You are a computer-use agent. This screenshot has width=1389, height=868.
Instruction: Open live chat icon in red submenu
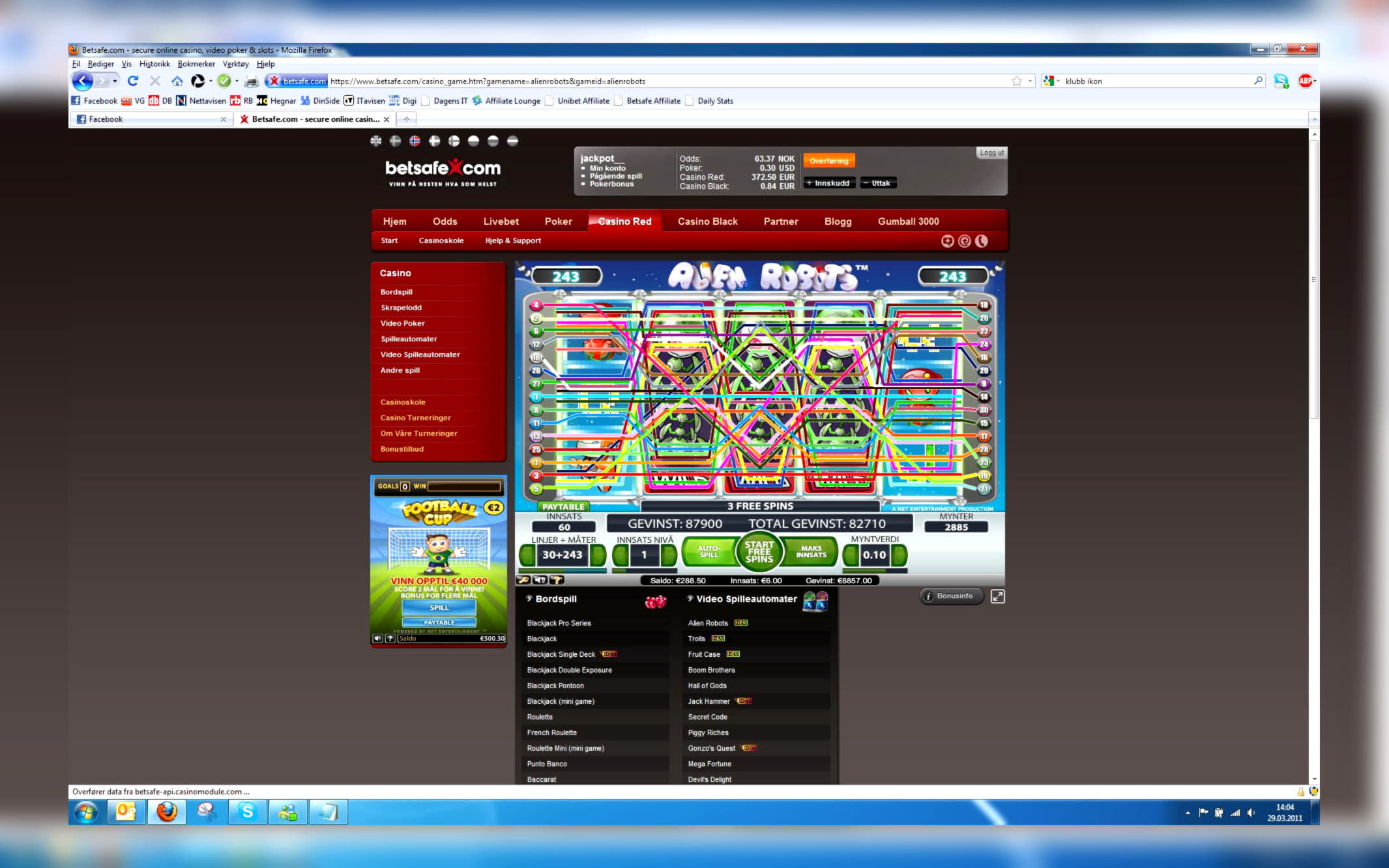tap(947, 241)
